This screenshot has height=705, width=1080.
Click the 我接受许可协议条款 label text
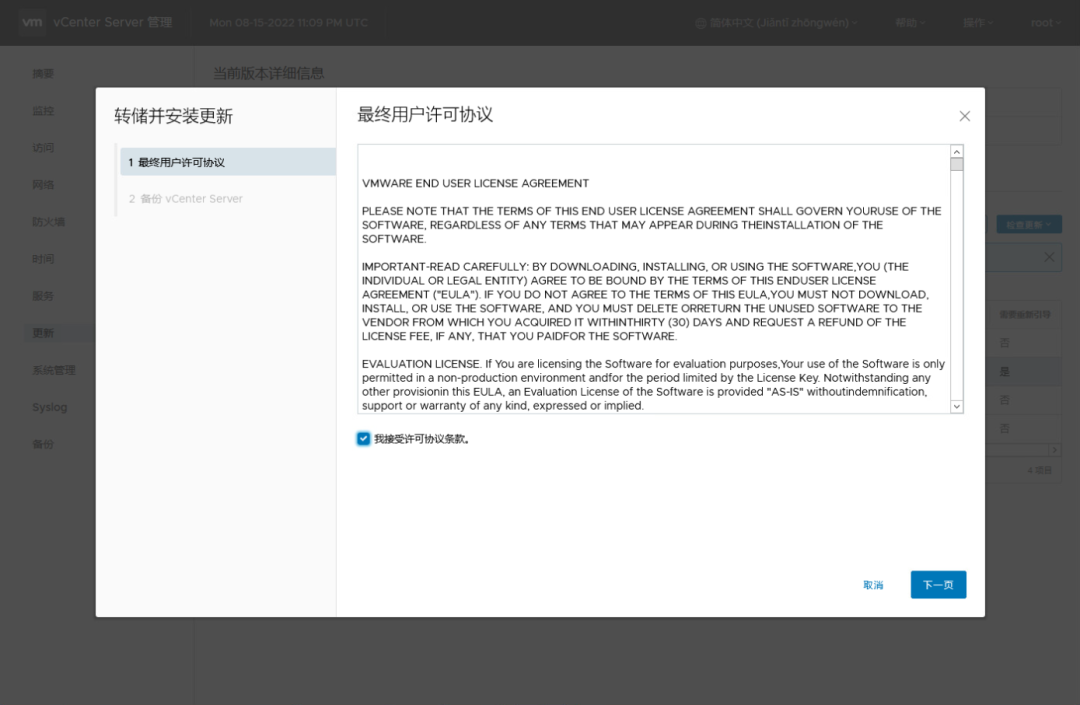[422, 439]
